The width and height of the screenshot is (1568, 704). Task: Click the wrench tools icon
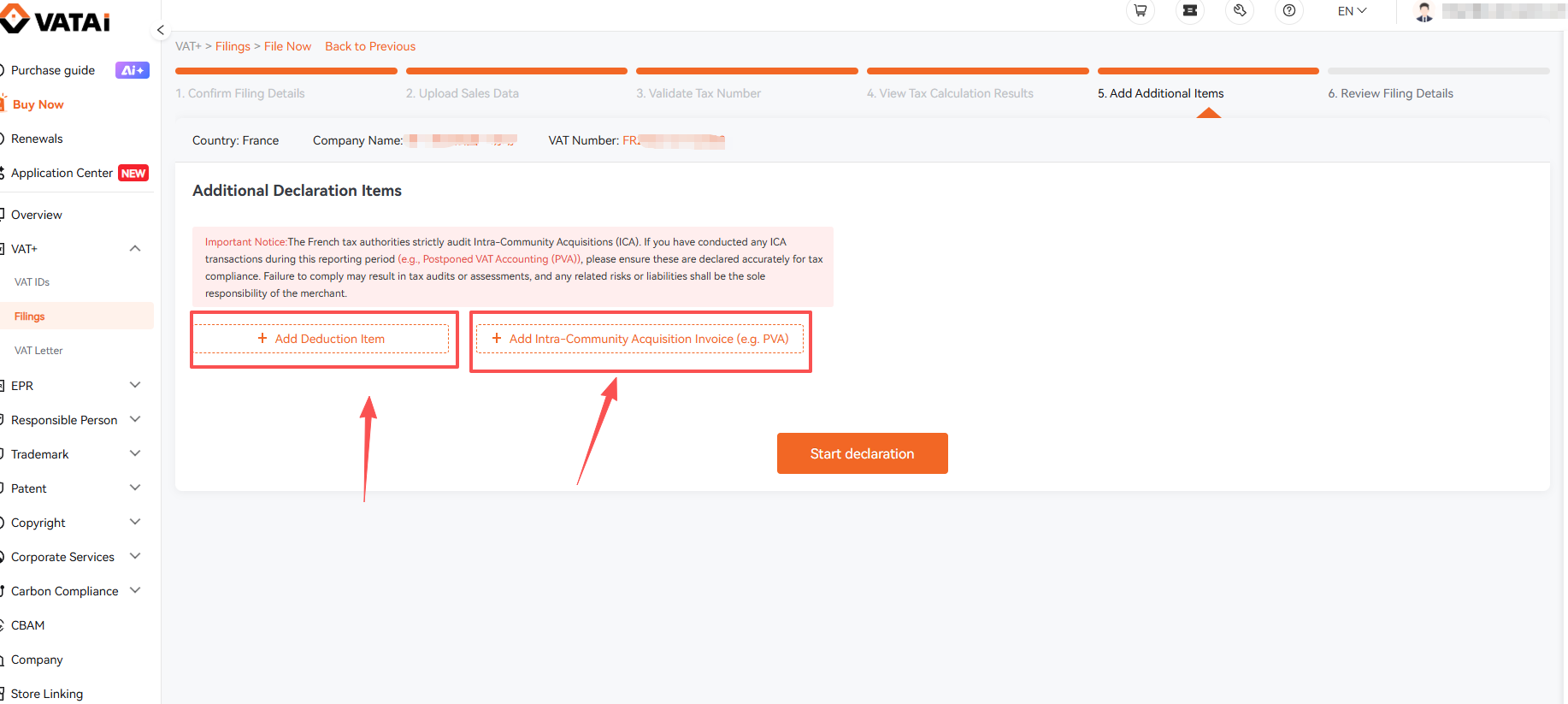[1240, 11]
